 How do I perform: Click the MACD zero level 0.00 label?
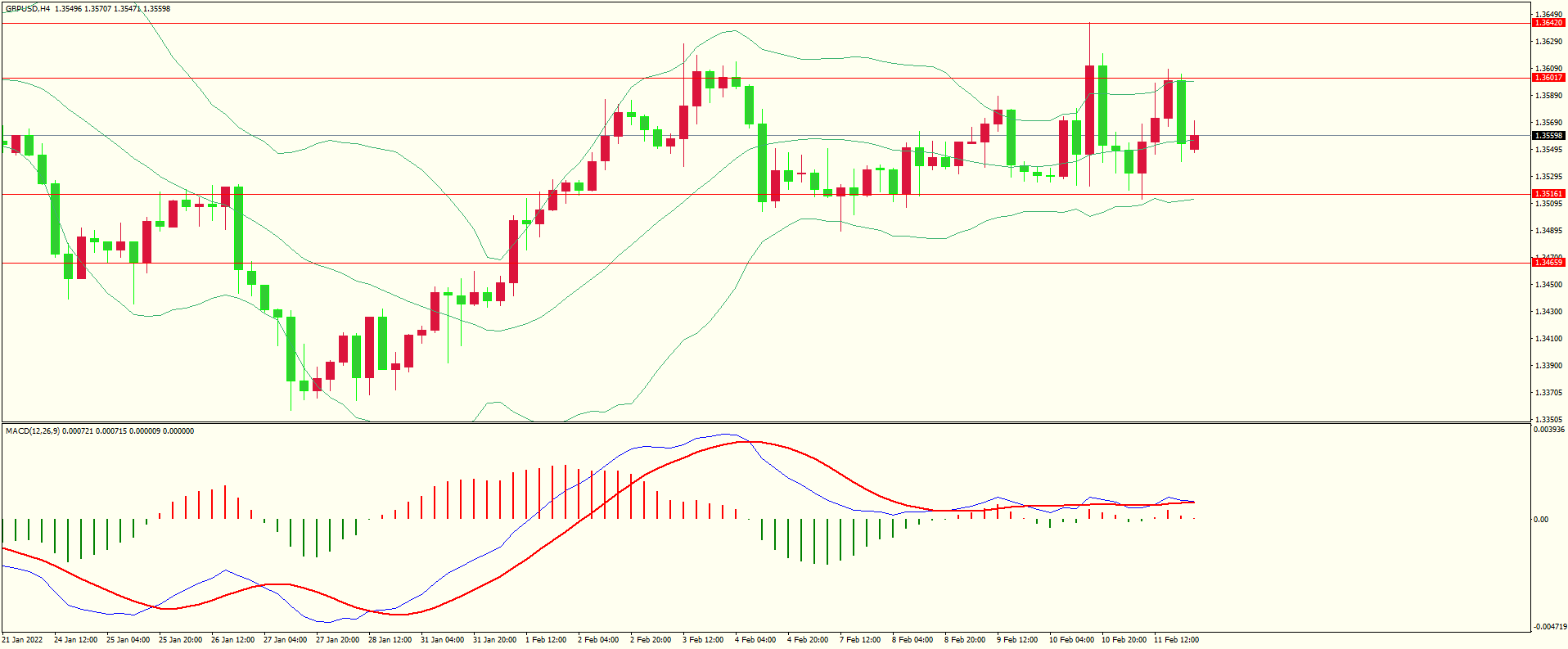pos(1541,520)
